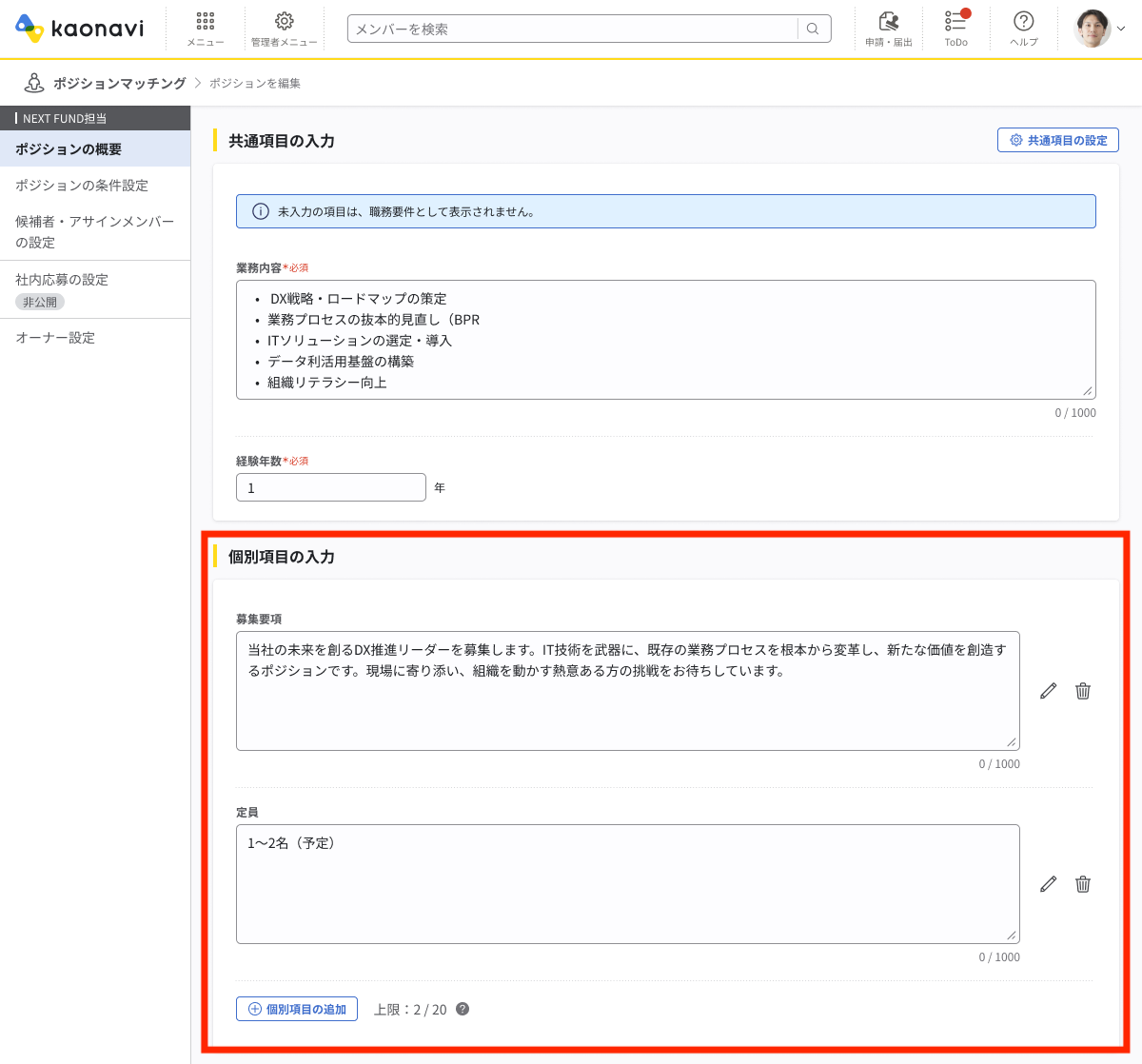The height and width of the screenshot is (1064, 1142).
Task: Click the 申請・届出 icon
Action: (888, 29)
